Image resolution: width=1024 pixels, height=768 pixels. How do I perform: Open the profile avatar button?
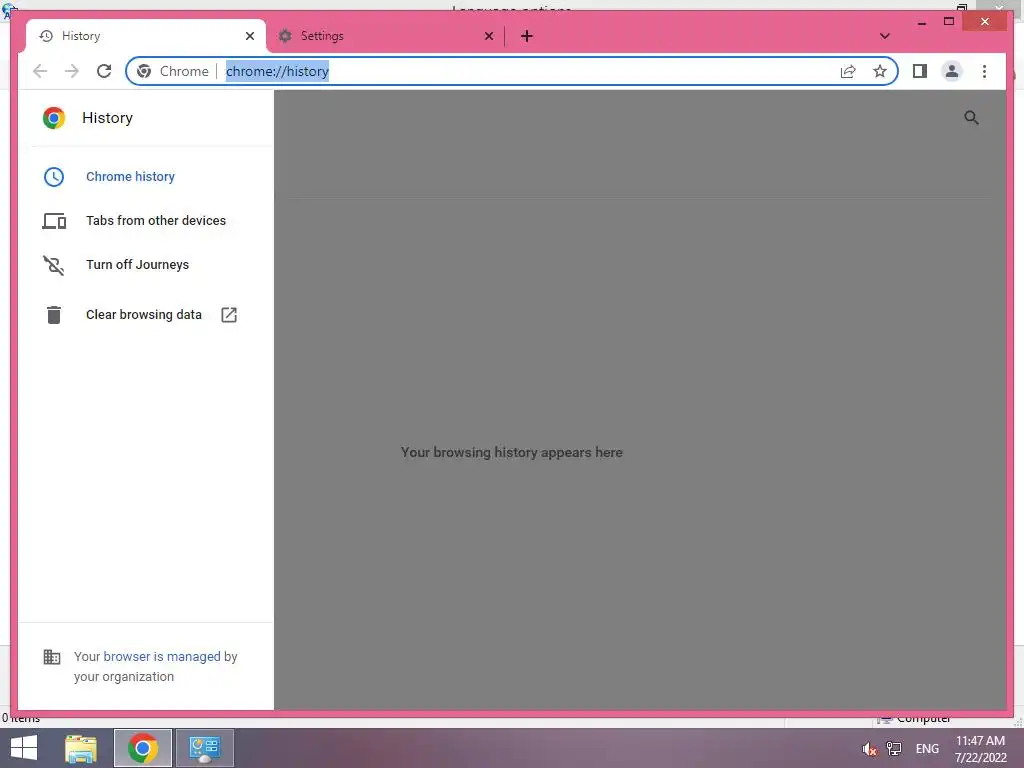pyautogui.click(x=952, y=71)
